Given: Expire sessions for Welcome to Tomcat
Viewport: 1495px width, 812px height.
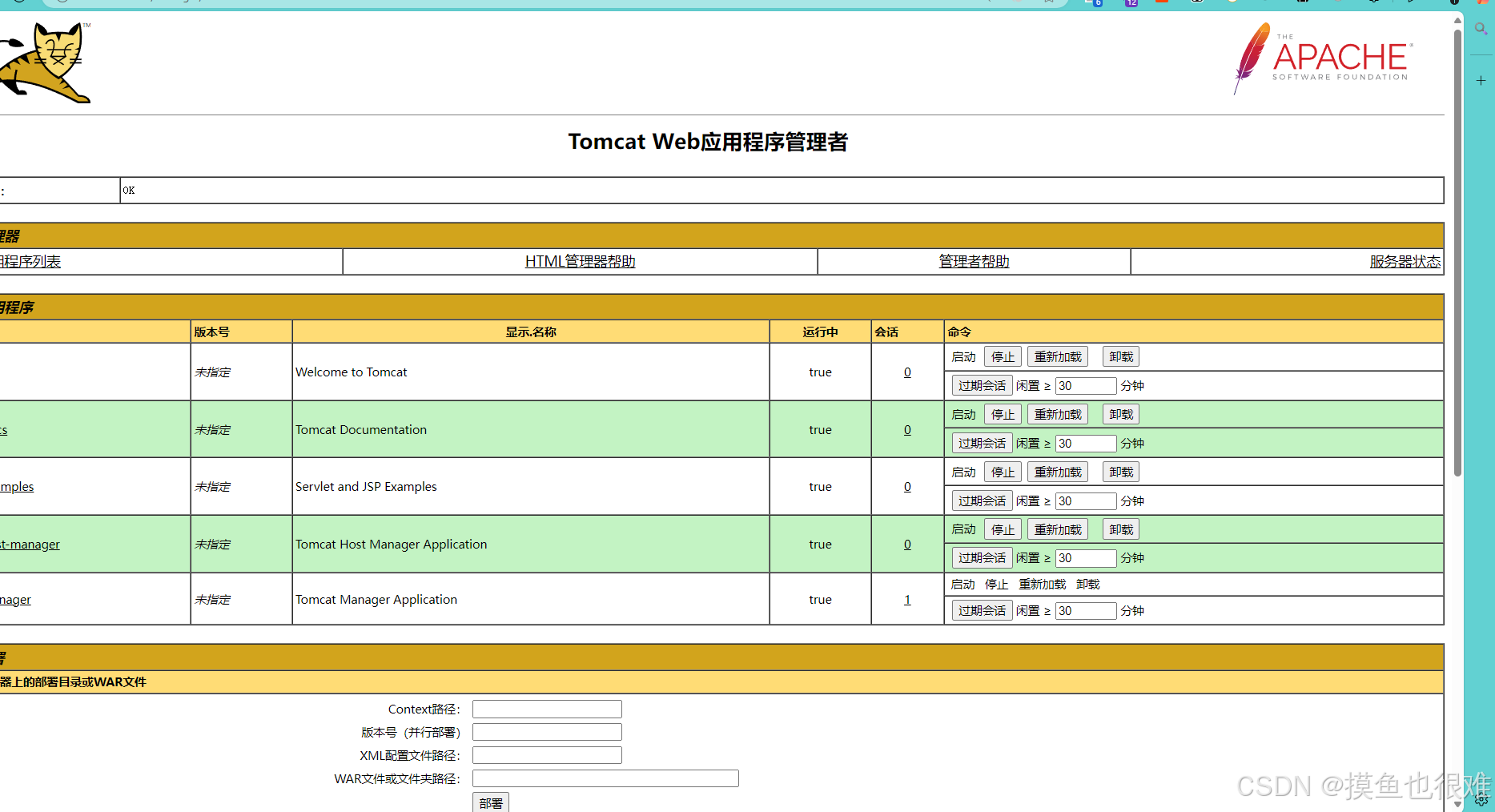Looking at the screenshot, I should point(982,386).
